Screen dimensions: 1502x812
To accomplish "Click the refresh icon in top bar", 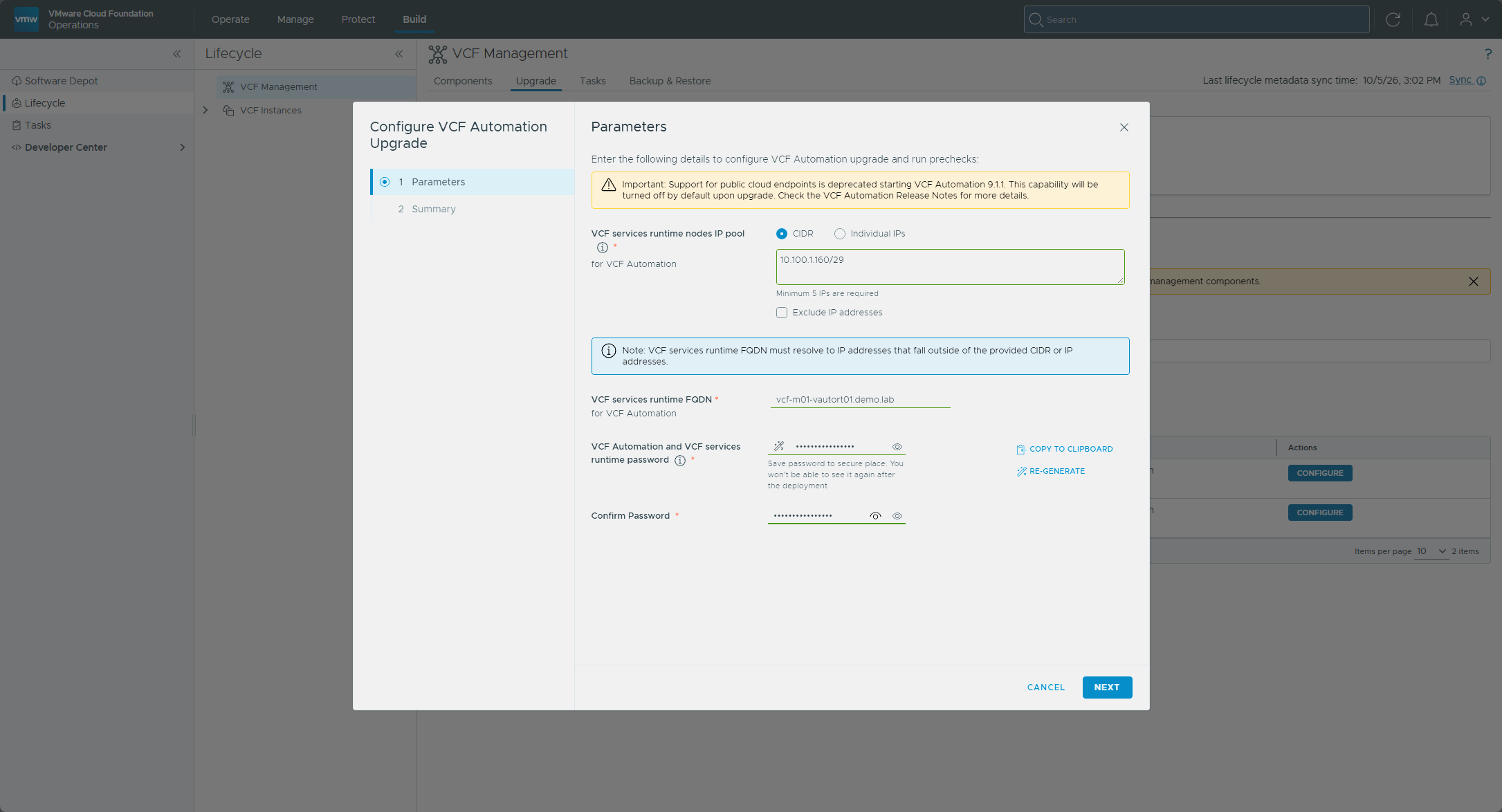I will [1393, 19].
